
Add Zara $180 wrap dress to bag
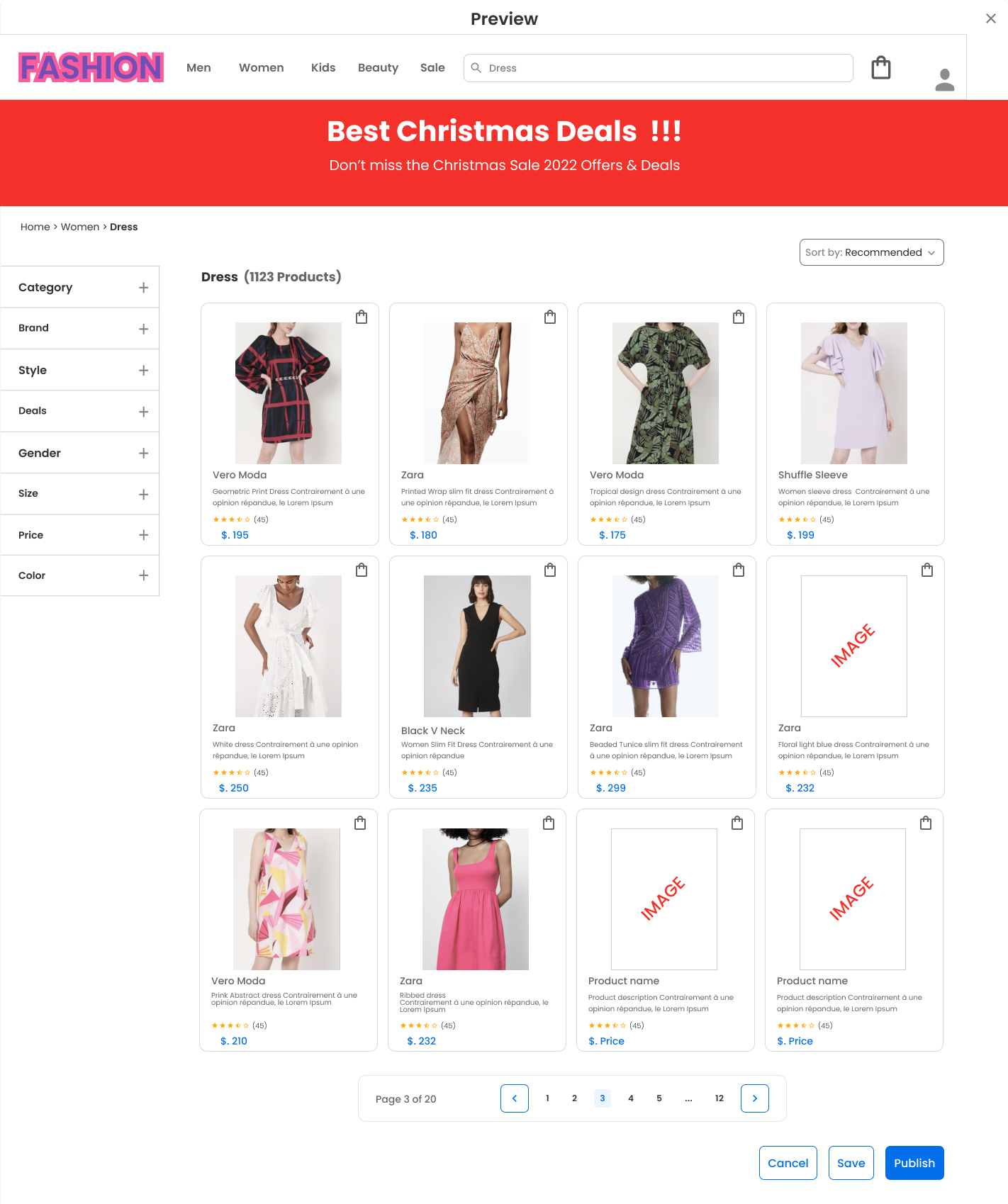tap(550, 317)
